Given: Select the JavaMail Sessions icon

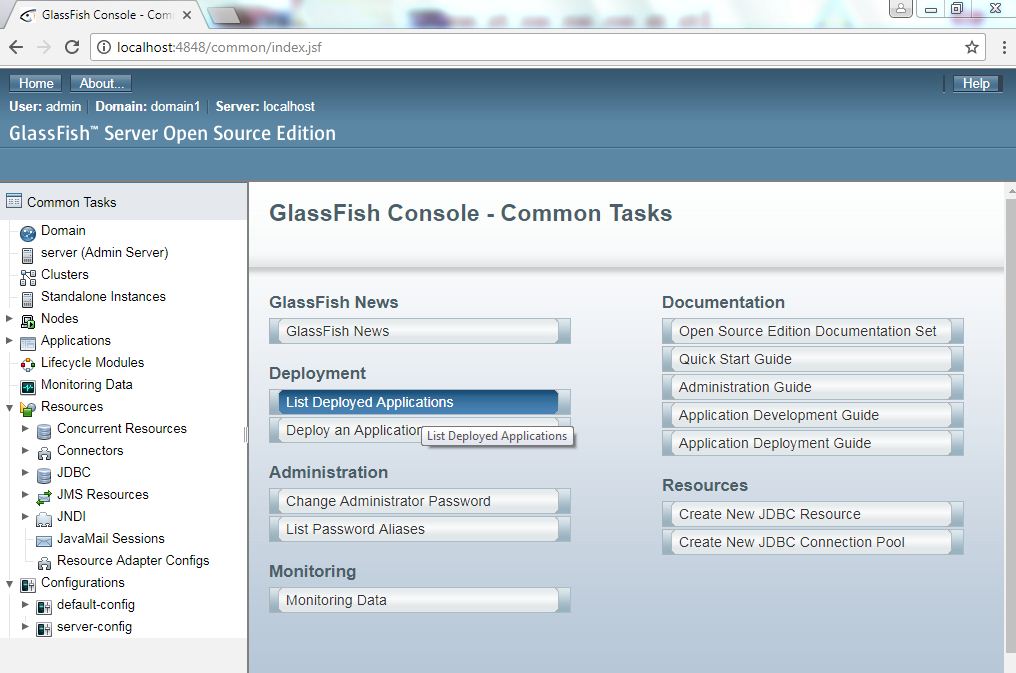Looking at the screenshot, I should (x=42, y=538).
